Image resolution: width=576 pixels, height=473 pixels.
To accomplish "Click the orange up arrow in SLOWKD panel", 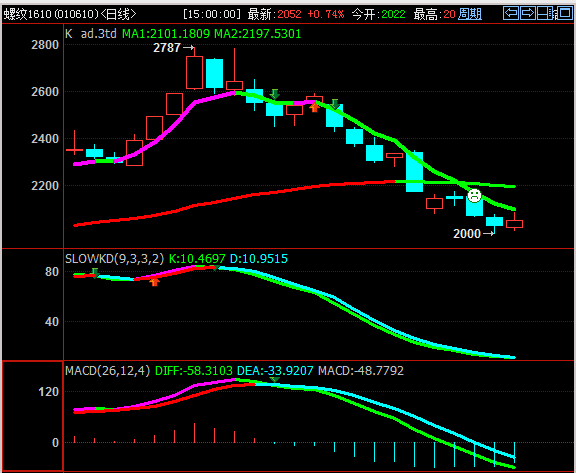I will point(155,282).
